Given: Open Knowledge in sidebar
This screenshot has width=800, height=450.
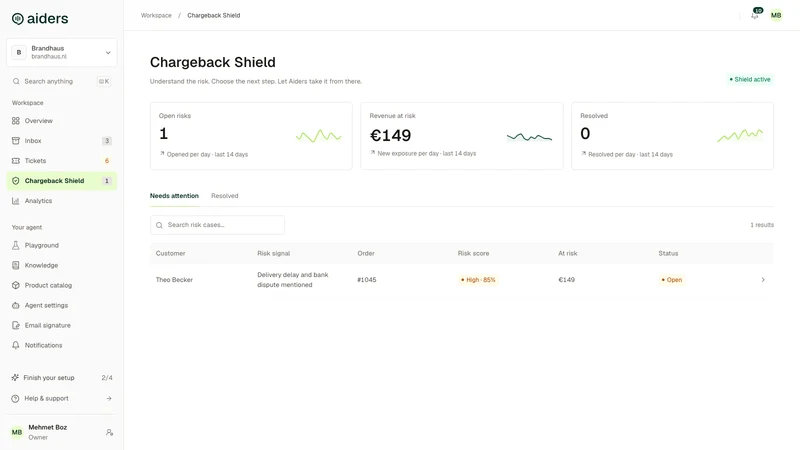Looking at the screenshot, I should click(x=62, y=265).
